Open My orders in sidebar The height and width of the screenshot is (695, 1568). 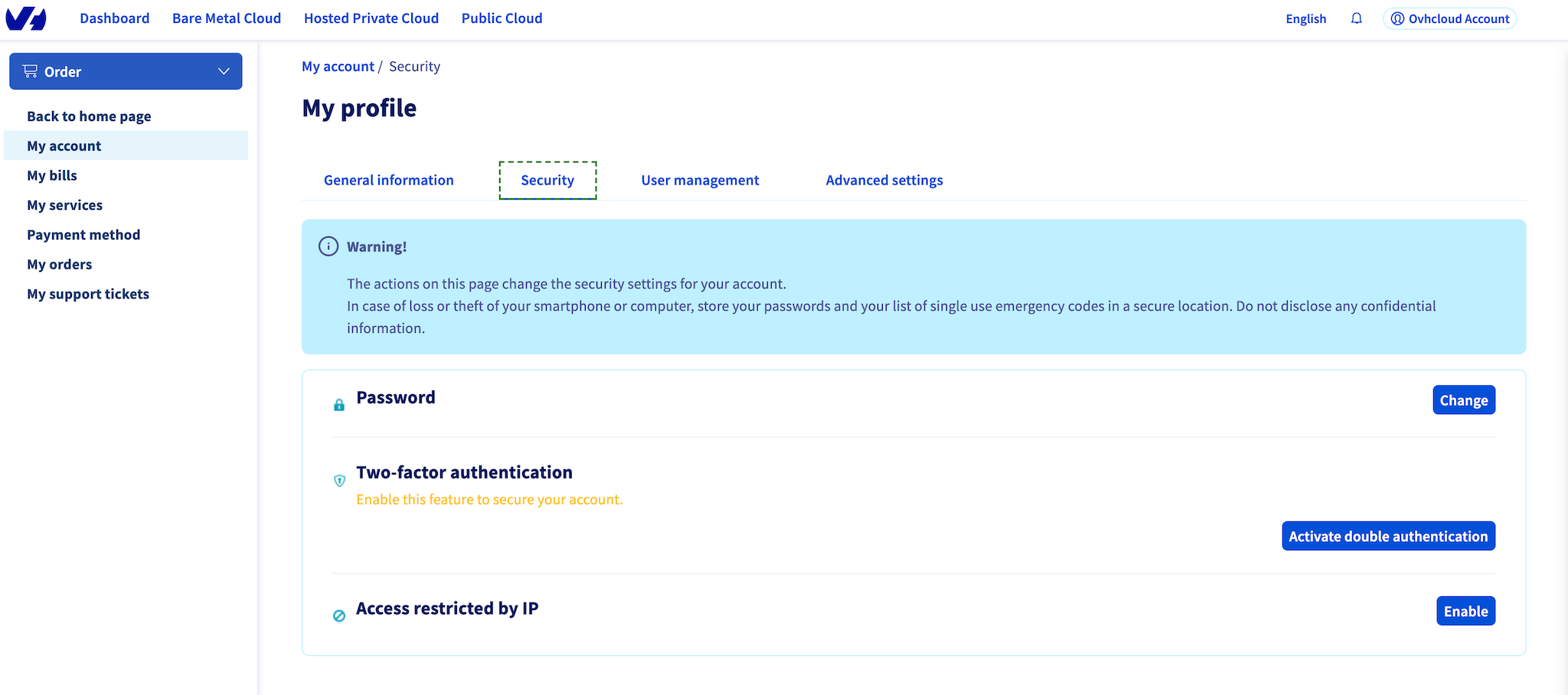[60, 264]
